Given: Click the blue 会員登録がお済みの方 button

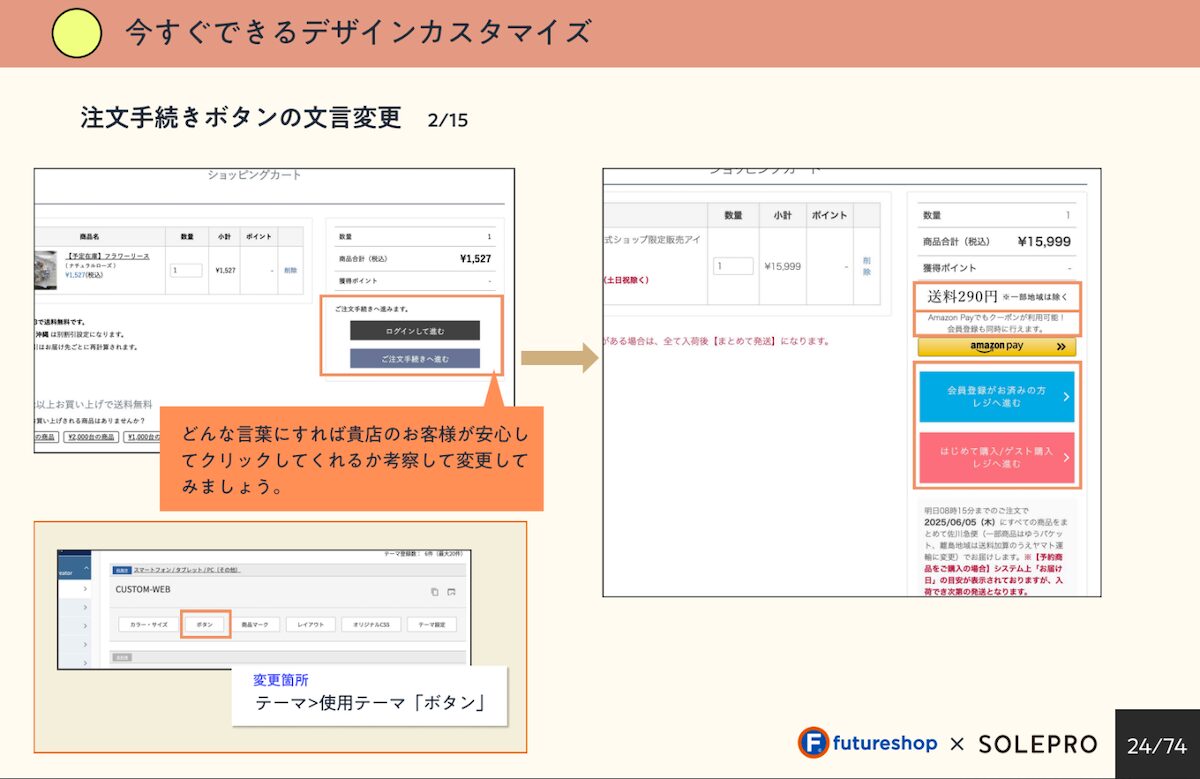Looking at the screenshot, I should tap(996, 396).
